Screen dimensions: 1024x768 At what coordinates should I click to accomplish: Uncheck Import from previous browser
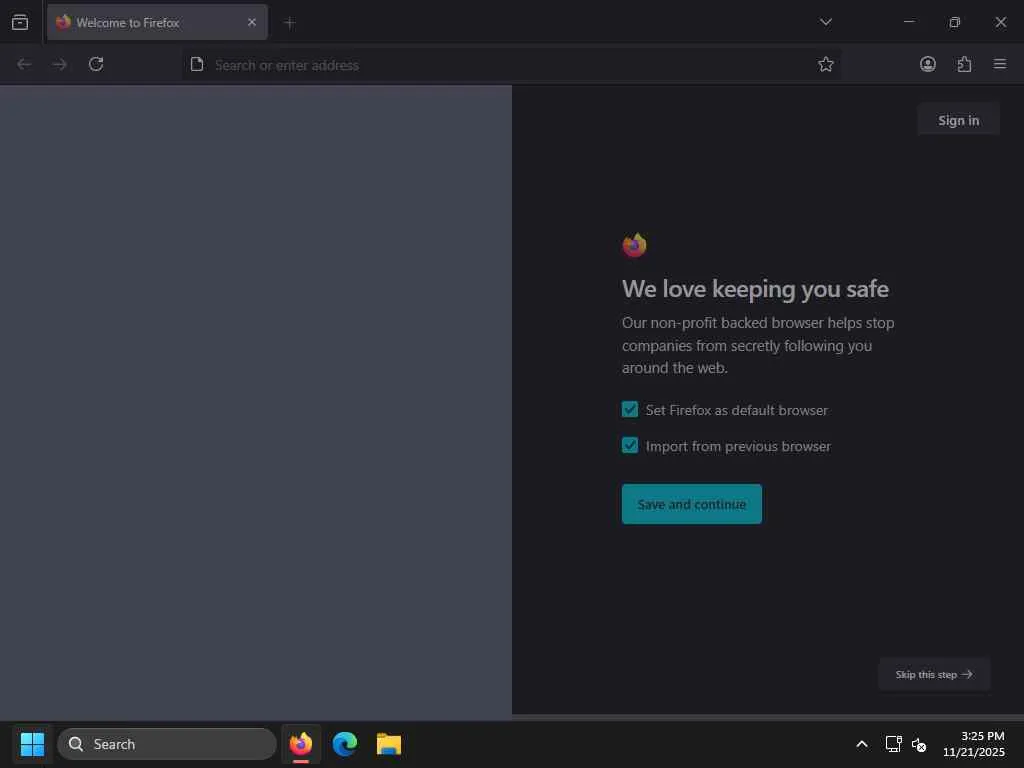point(630,445)
